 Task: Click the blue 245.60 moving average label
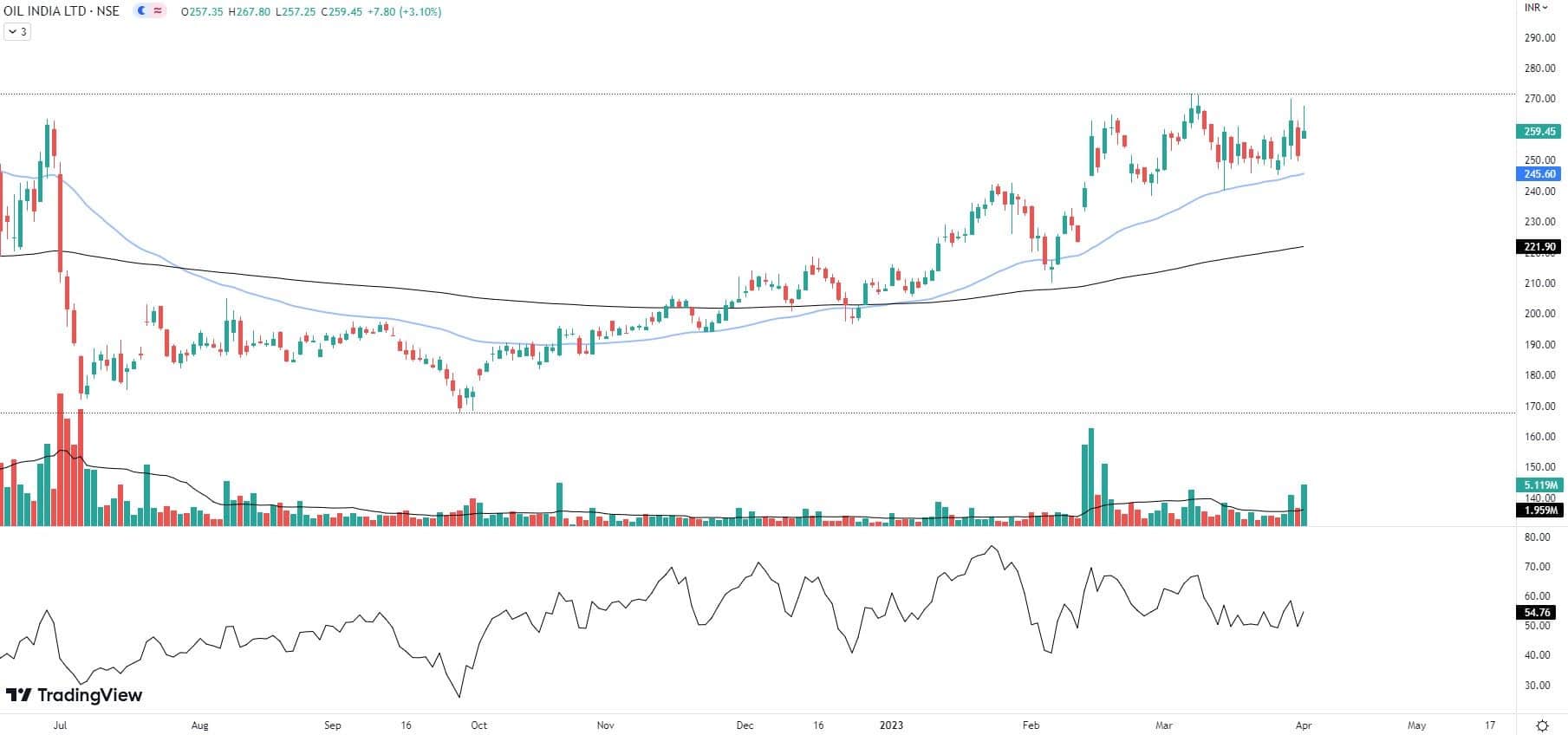1539,173
